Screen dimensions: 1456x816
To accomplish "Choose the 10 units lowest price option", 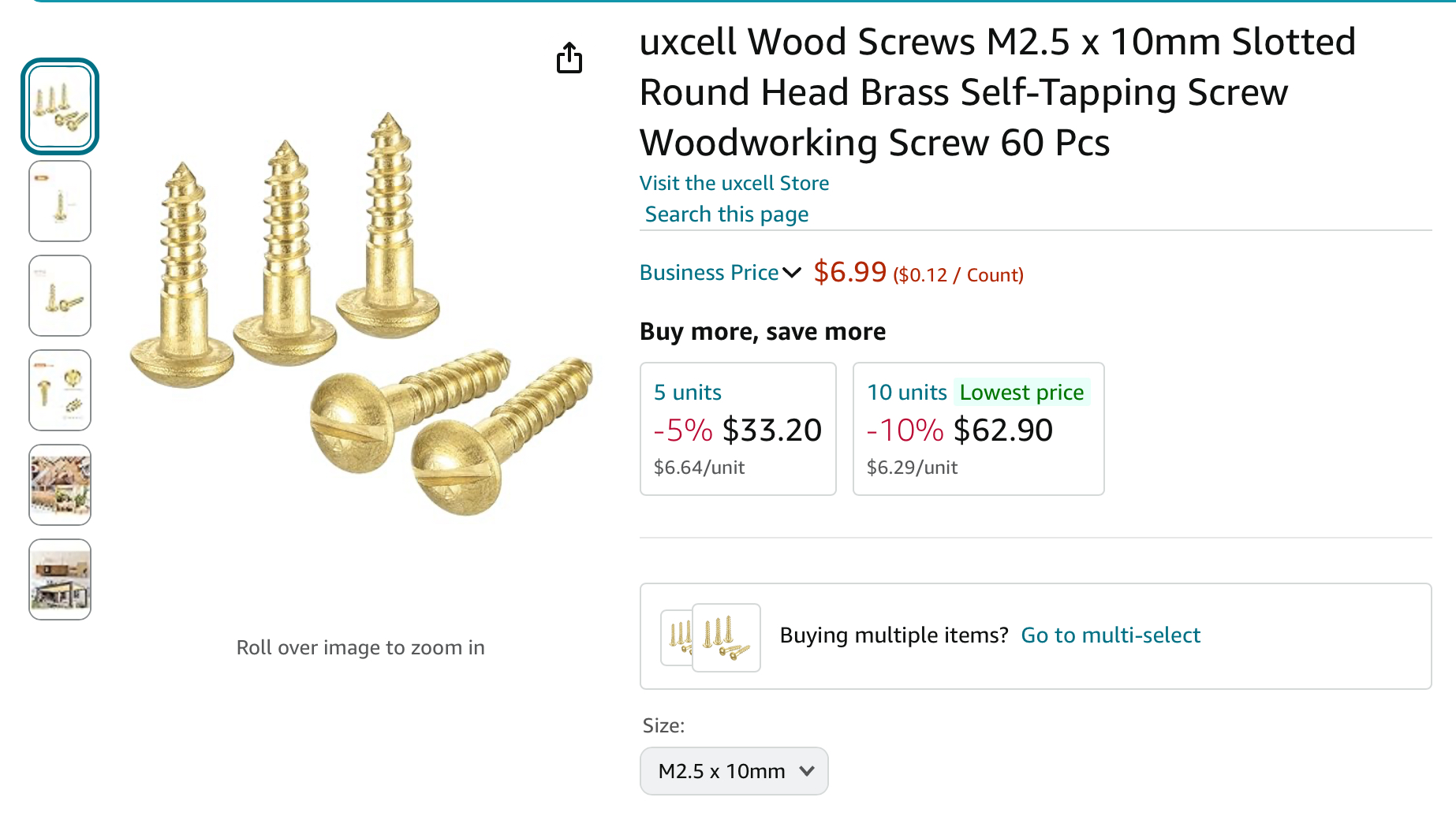I will pyautogui.click(x=978, y=429).
